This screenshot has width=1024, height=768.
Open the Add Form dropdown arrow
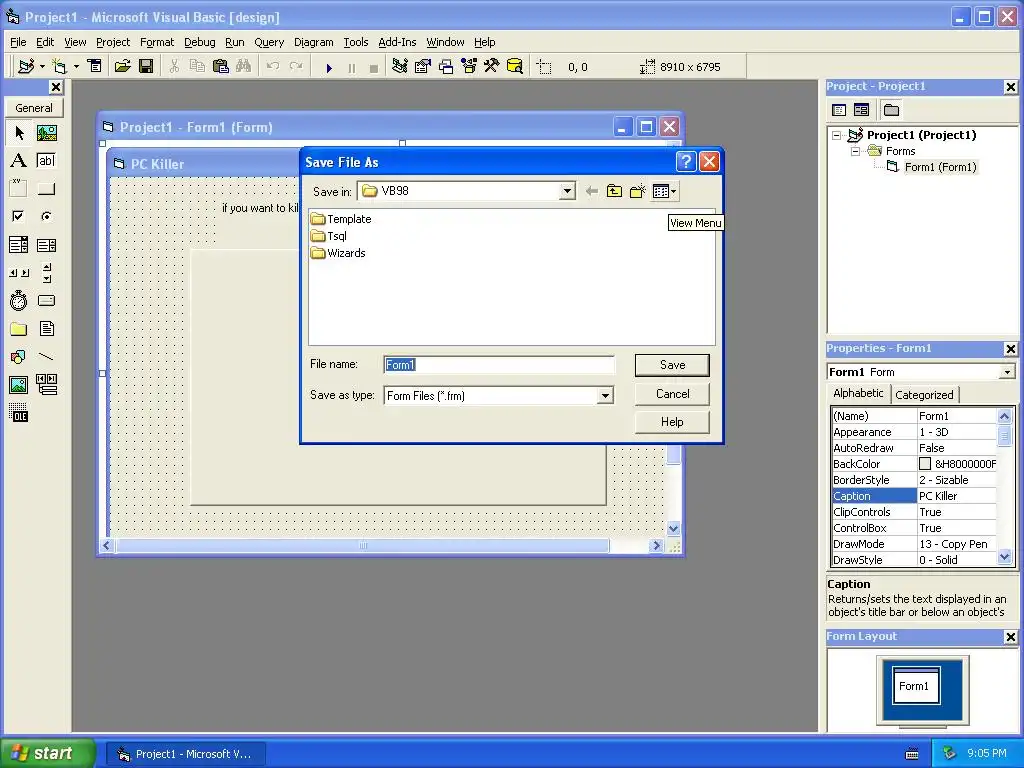click(x=76, y=66)
